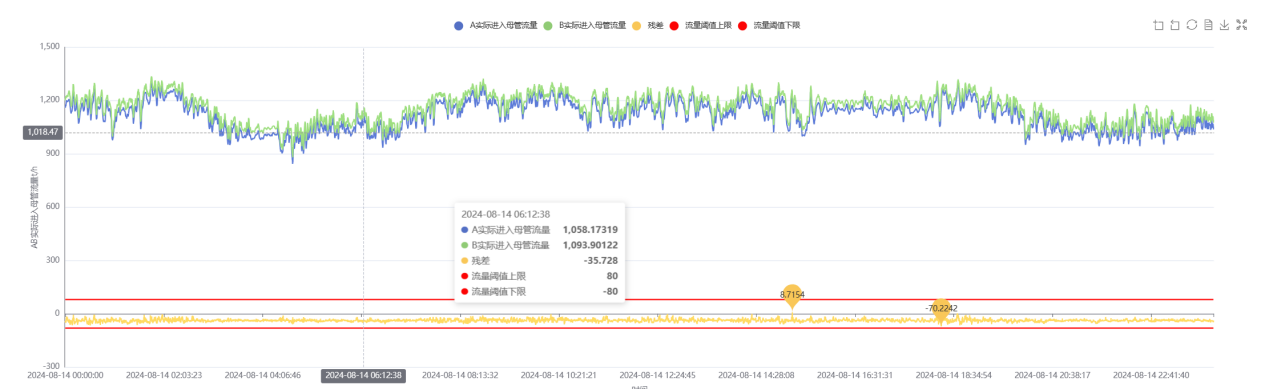Click y-axis tick label 1,200
The image size is (1269, 389).
[49, 100]
